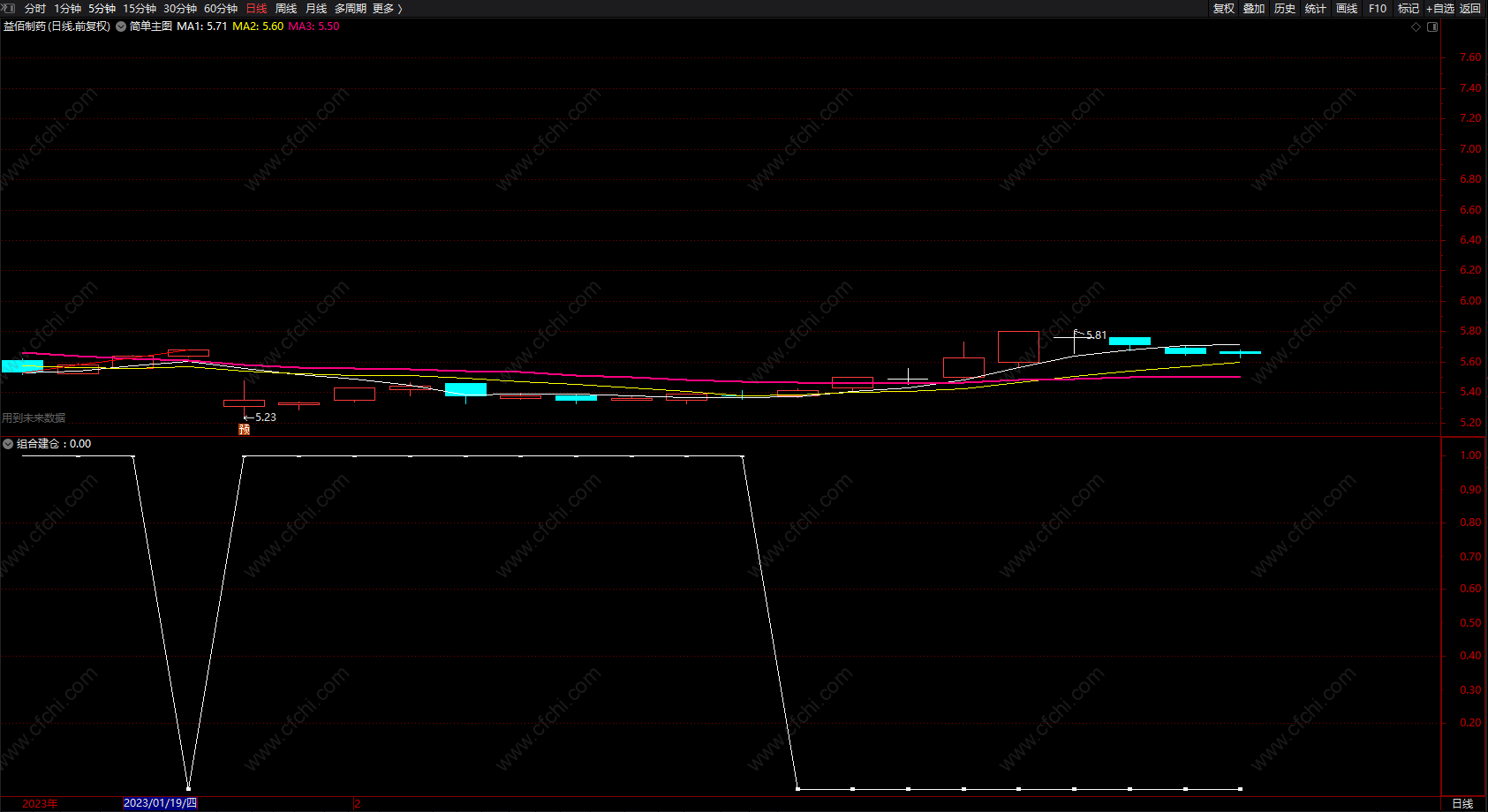Click the 5.81 high price label
Screen dimensions: 1488x812
coord(1096,335)
